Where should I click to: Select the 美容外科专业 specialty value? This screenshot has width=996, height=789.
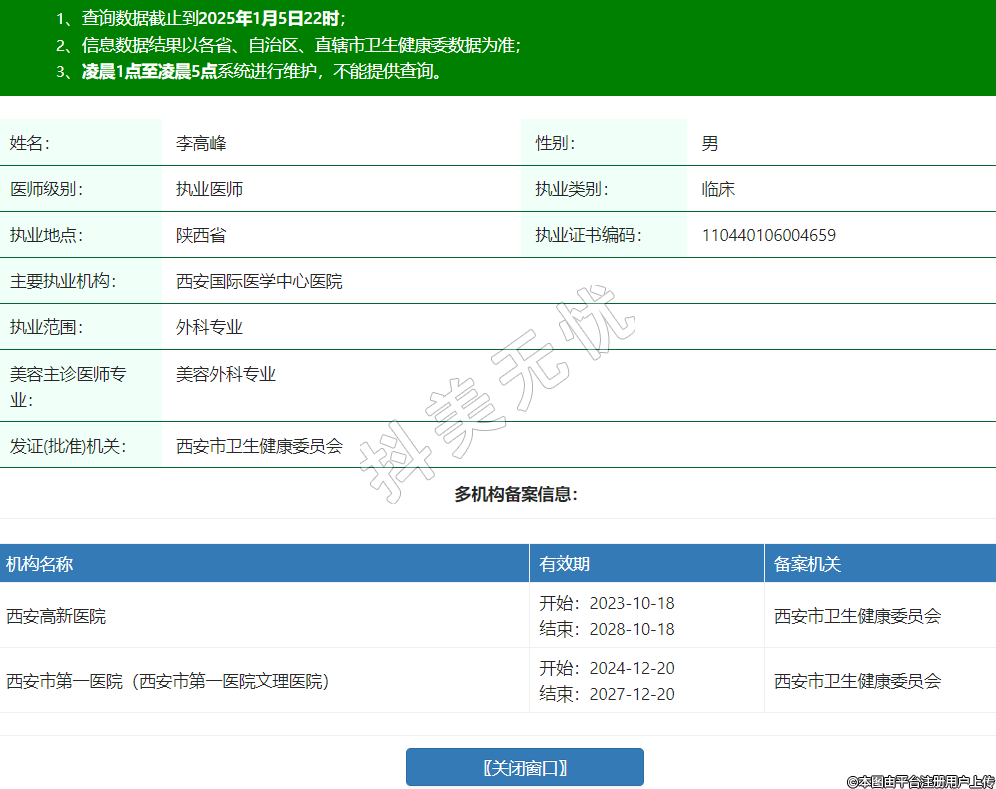point(226,374)
